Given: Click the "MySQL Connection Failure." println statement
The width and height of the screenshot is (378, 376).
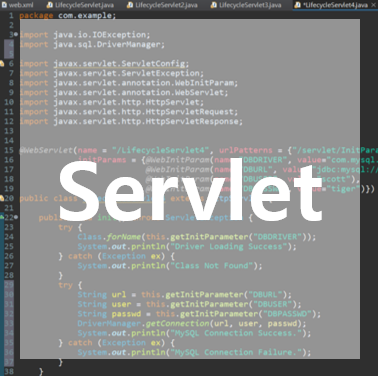Looking at the screenshot, I should click(194, 353).
